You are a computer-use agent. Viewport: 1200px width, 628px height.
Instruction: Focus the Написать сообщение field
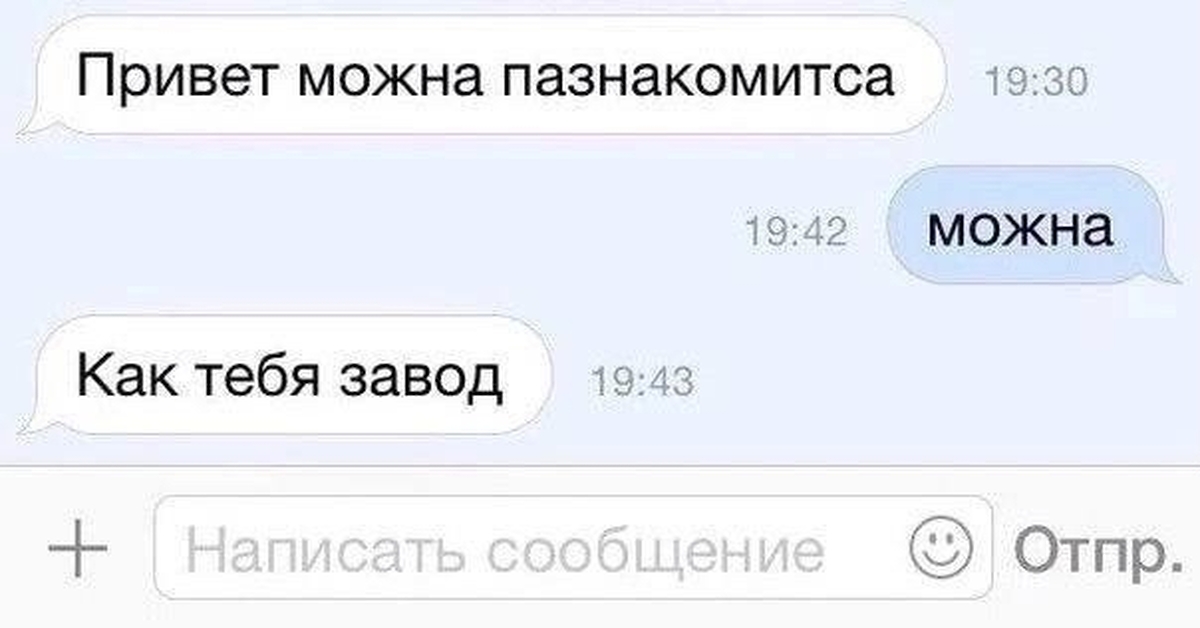[x=573, y=547]
